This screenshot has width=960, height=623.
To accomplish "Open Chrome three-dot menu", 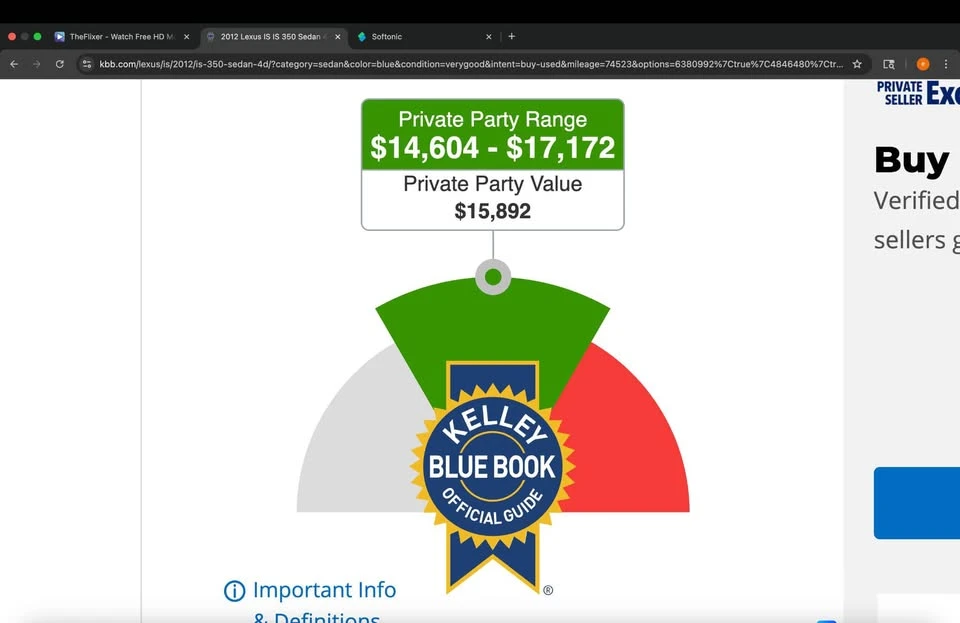I will click(946, 64).
